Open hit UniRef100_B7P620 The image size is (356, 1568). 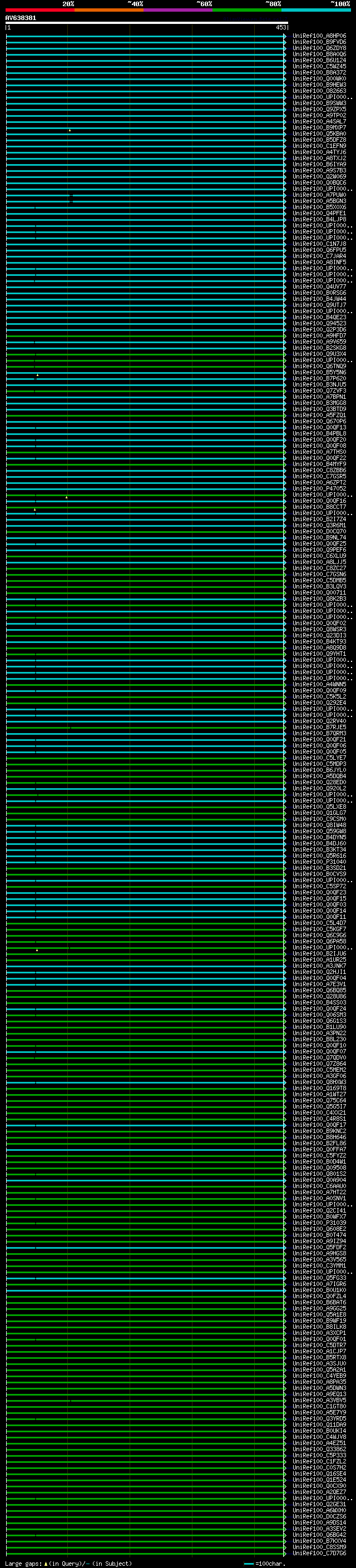(319, 379)
